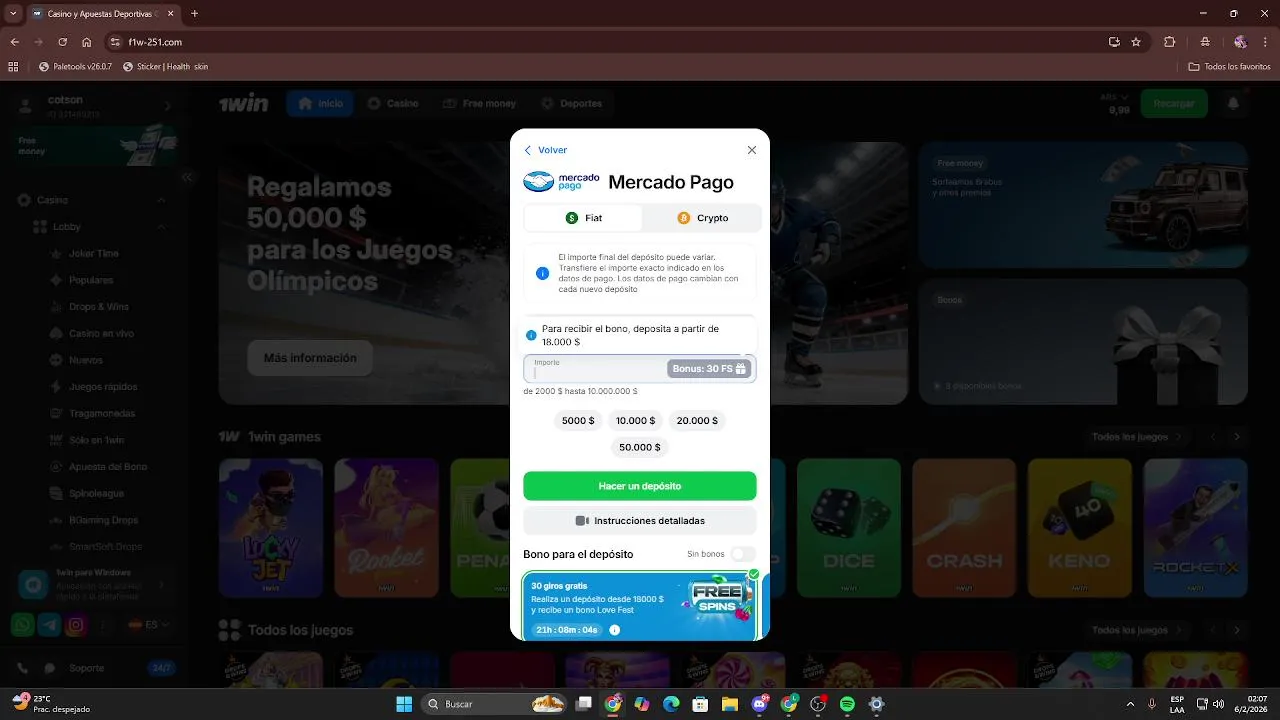Open the Keno game thumbnail

click(1080, 528)
